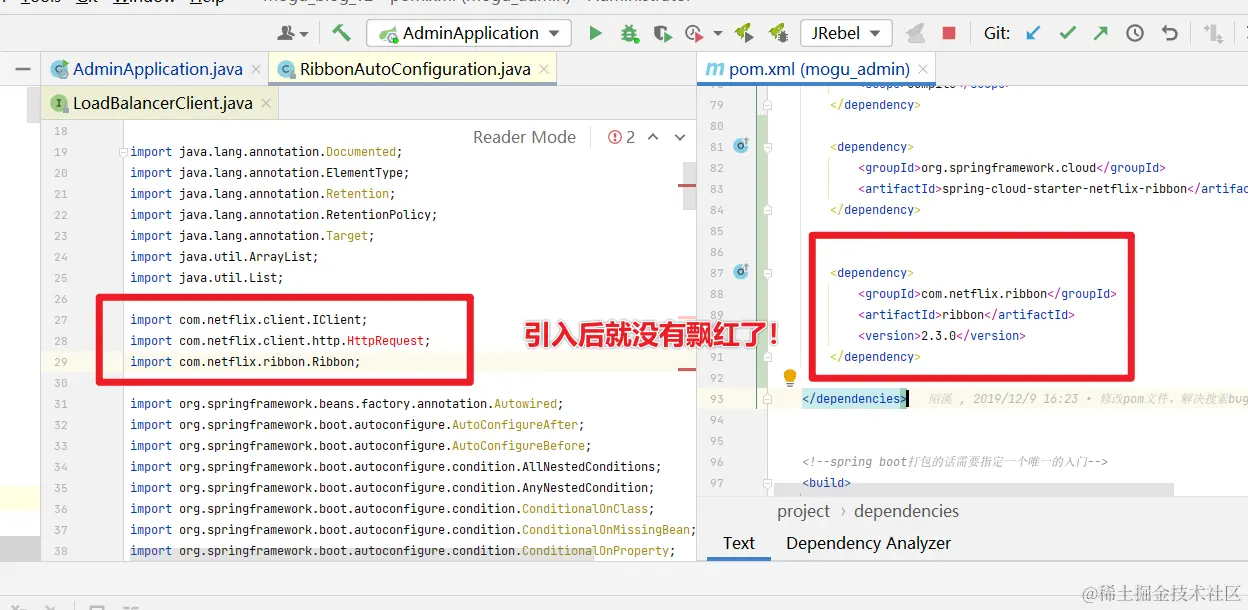The width and height of the screenshot is (1248, 610).
Task: Toggle Reader Mode in the editor
Action: coord(524,137)
